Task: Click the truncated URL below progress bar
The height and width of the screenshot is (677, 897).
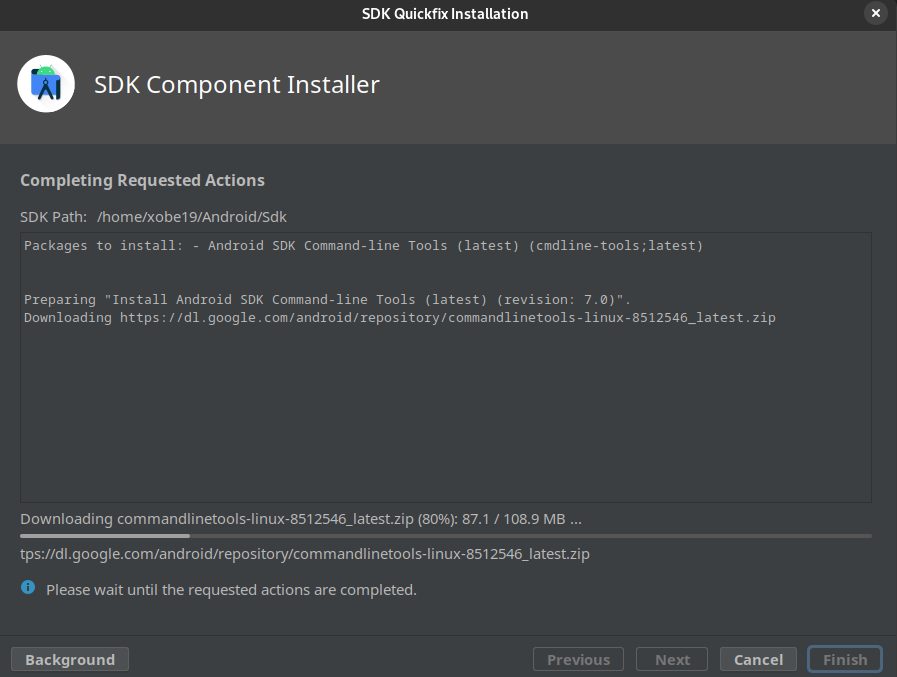Action: click(x=304, y=553)
